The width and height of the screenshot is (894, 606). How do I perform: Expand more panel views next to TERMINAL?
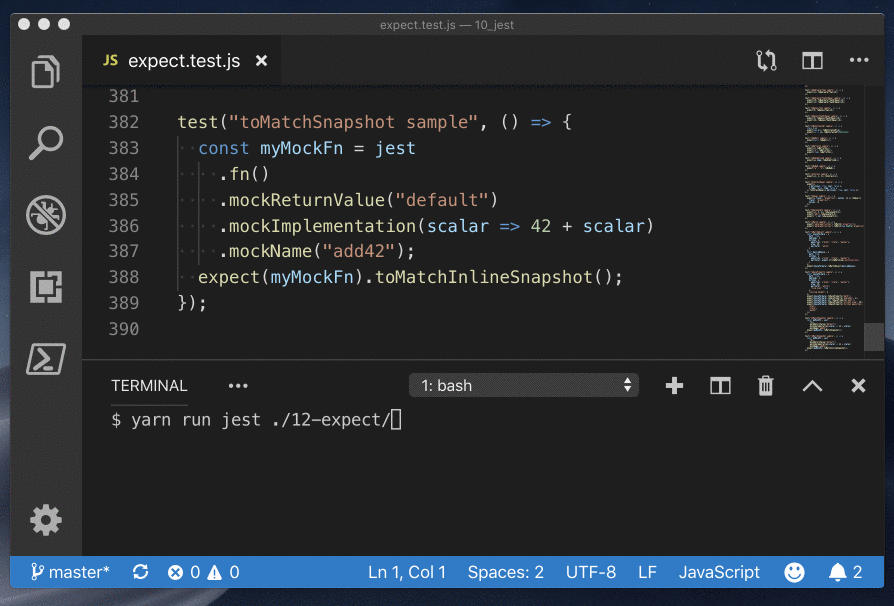(x=237, y=386)
